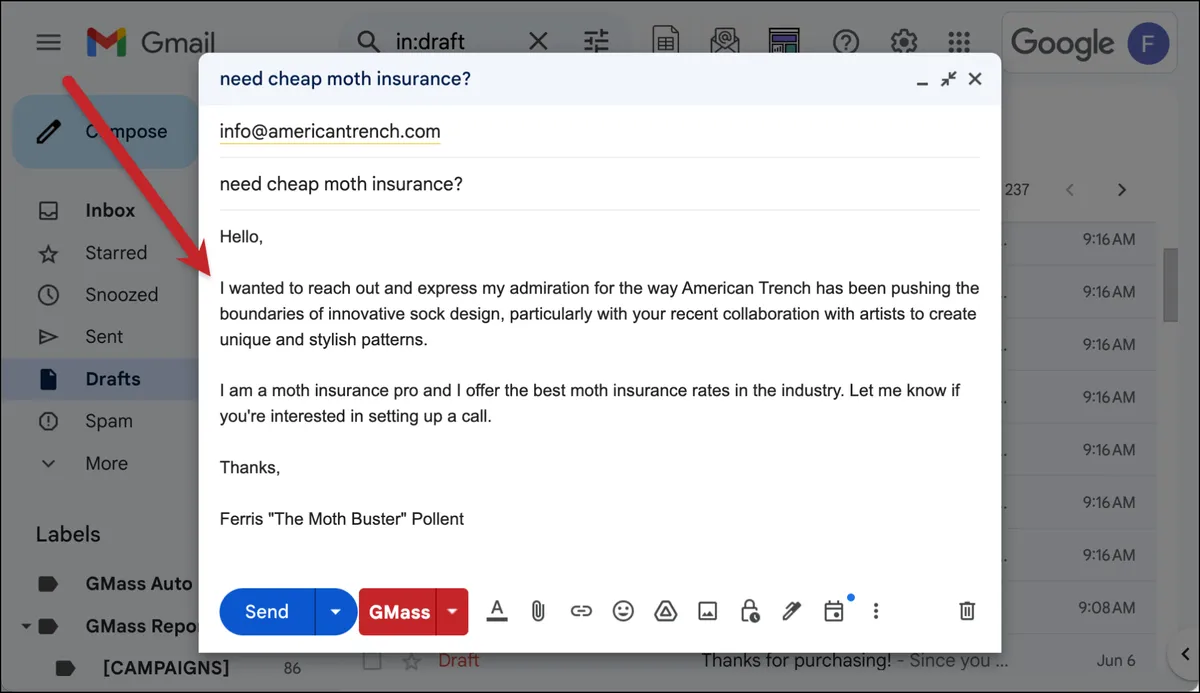Open the GMass email list builder icon

pyautogui.click(x=724, y=42)
